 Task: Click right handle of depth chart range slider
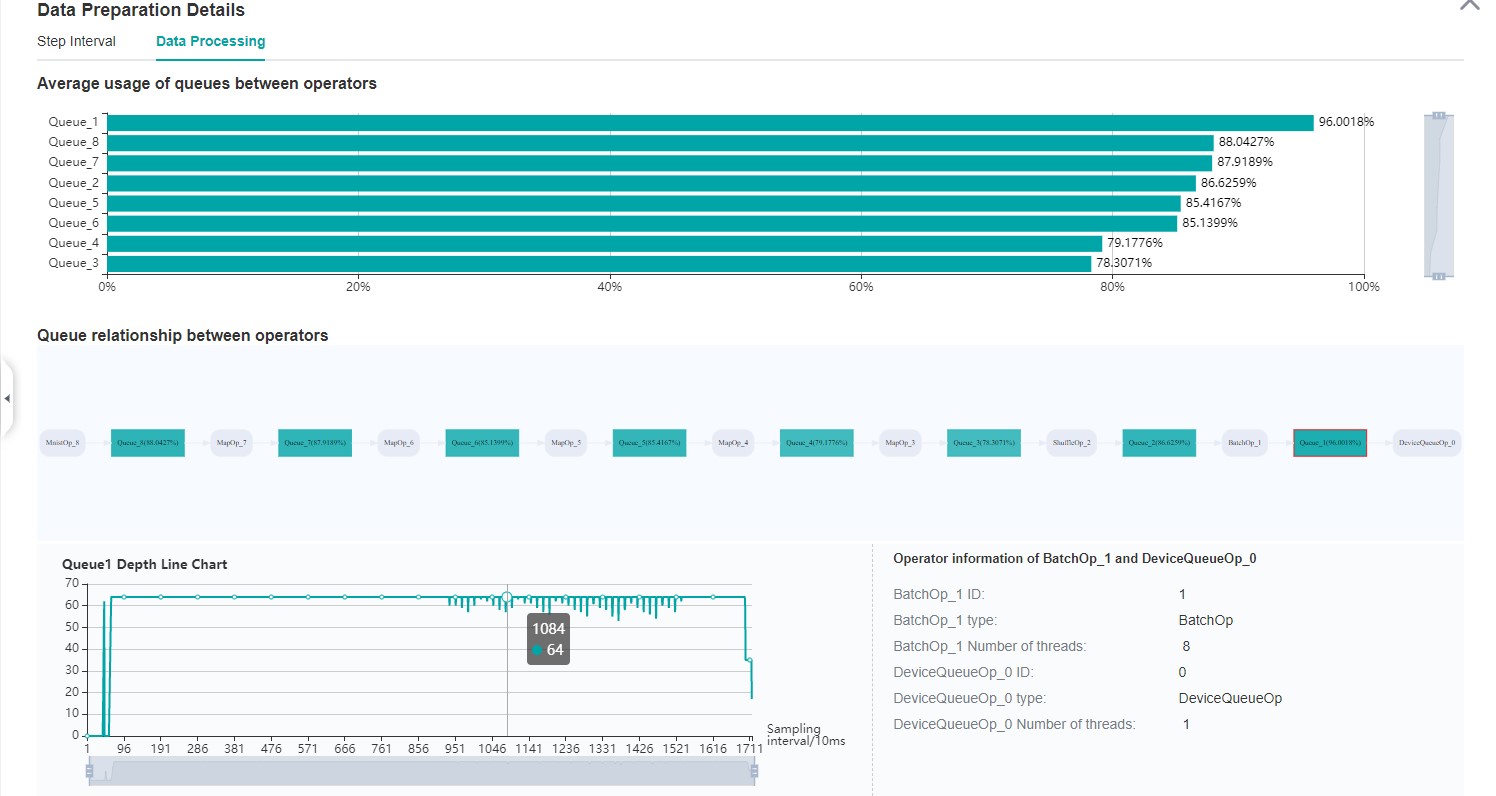754,771
